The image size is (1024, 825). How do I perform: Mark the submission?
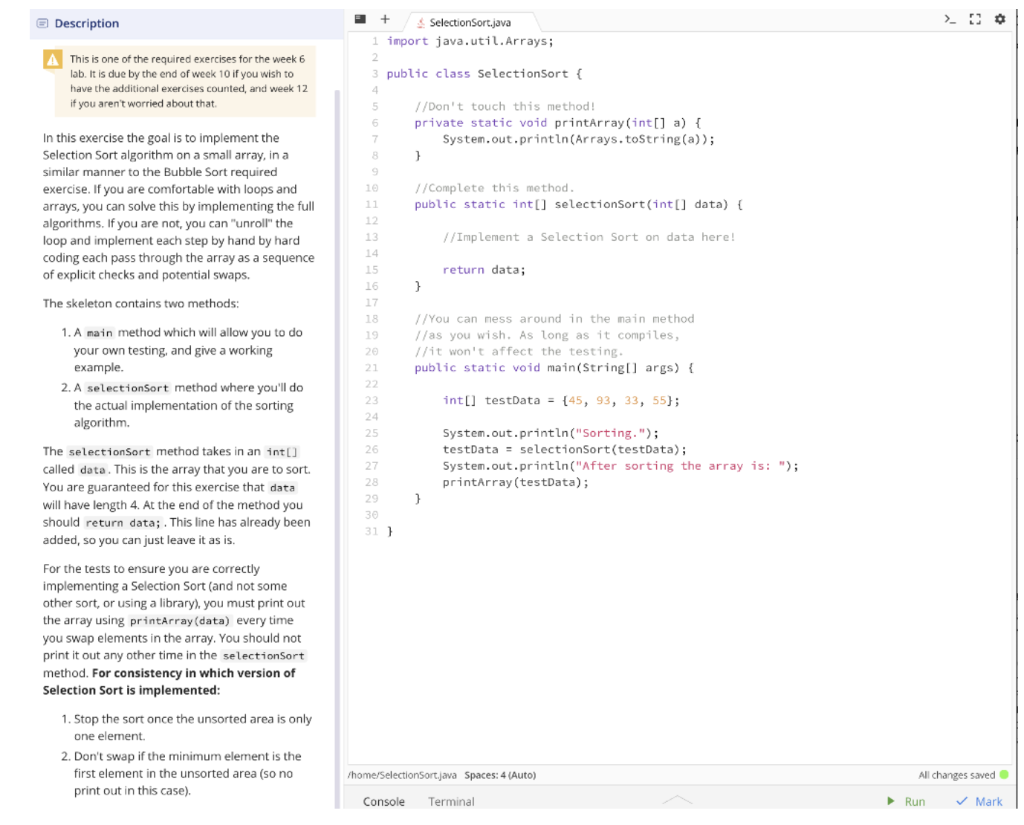click(x=979, y=801)
